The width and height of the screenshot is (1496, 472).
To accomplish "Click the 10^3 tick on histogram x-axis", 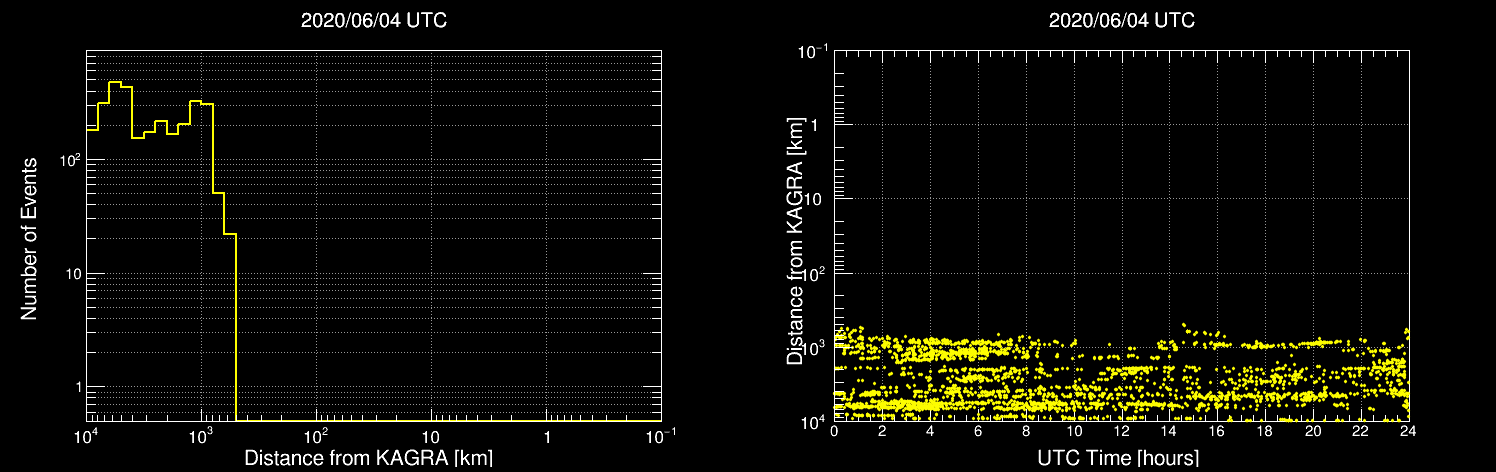I will click(201, 436).
